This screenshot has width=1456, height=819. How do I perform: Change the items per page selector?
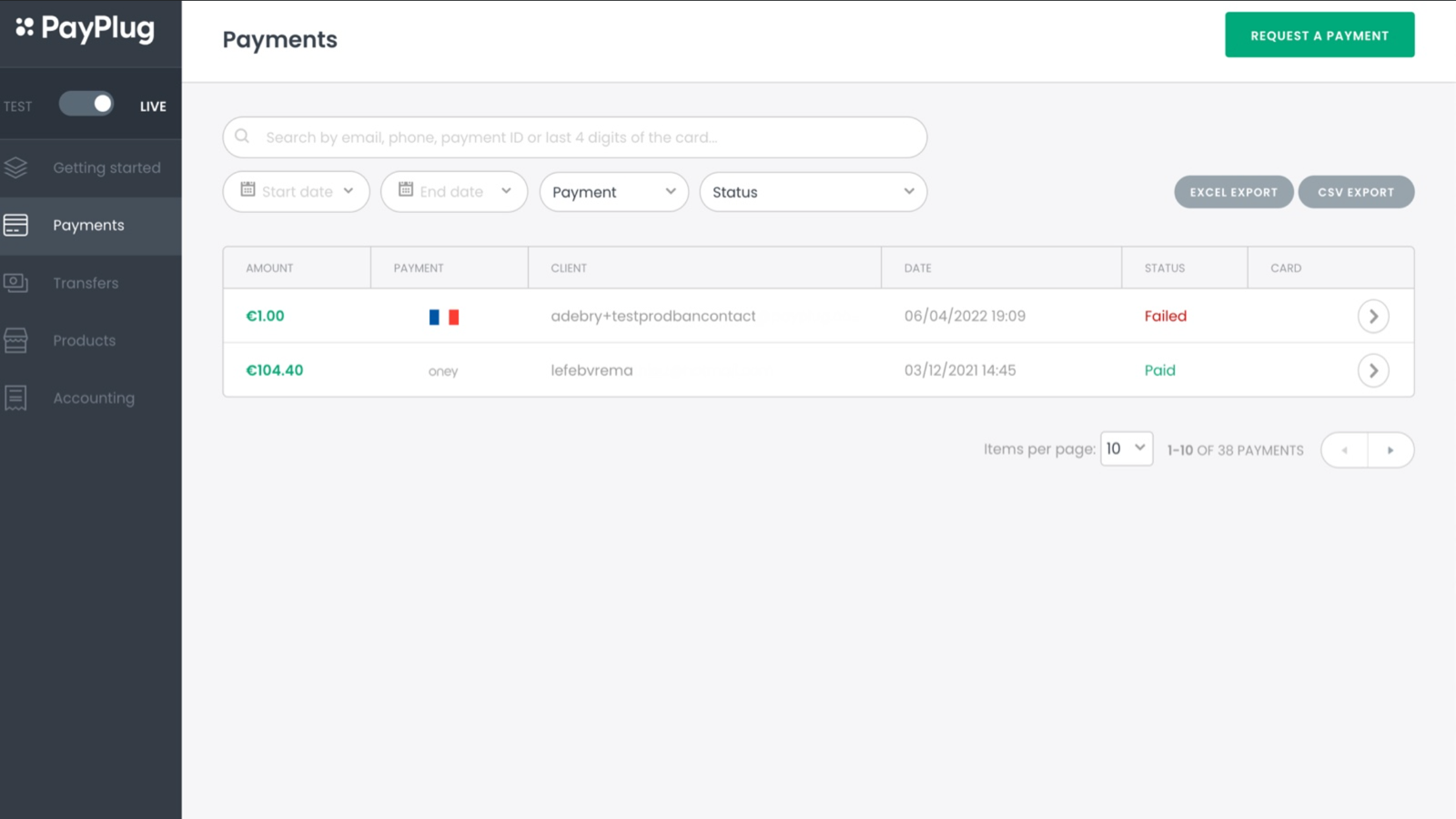click(x=1126, y=449)
